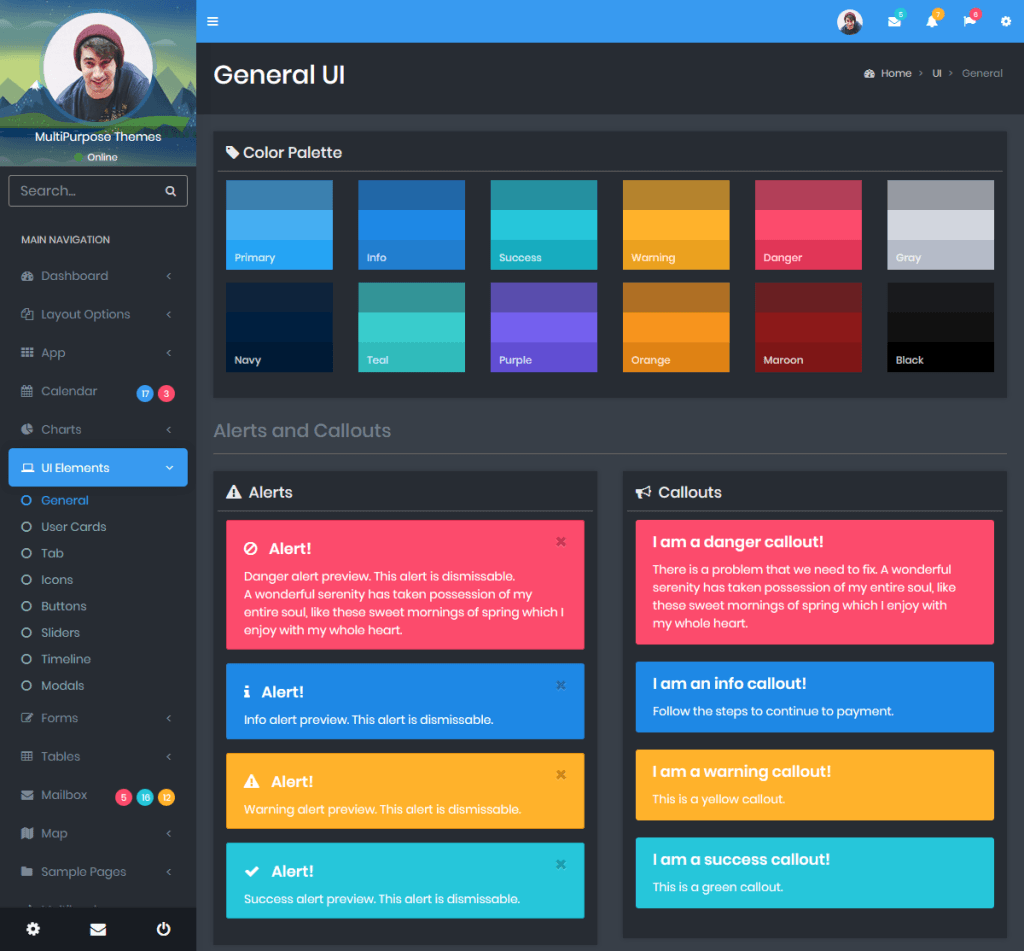Click the blue 17 badge on Calendar
This screenshot has width=1024, height=951.
[x=145, y=393]
